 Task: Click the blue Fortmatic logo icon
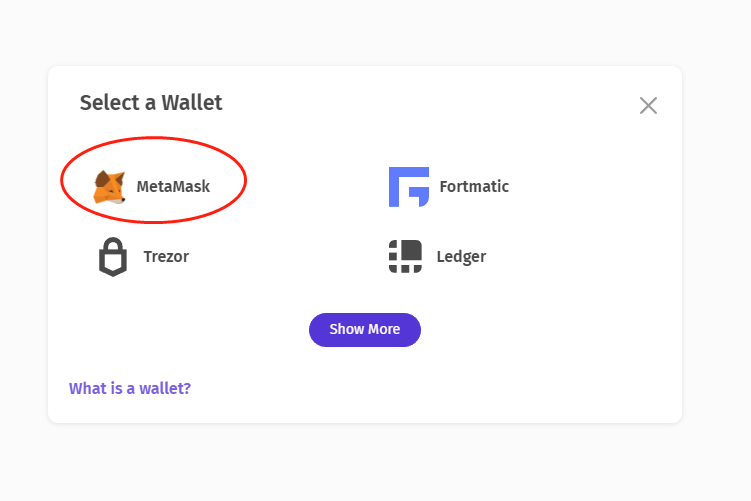coord(408,187)
